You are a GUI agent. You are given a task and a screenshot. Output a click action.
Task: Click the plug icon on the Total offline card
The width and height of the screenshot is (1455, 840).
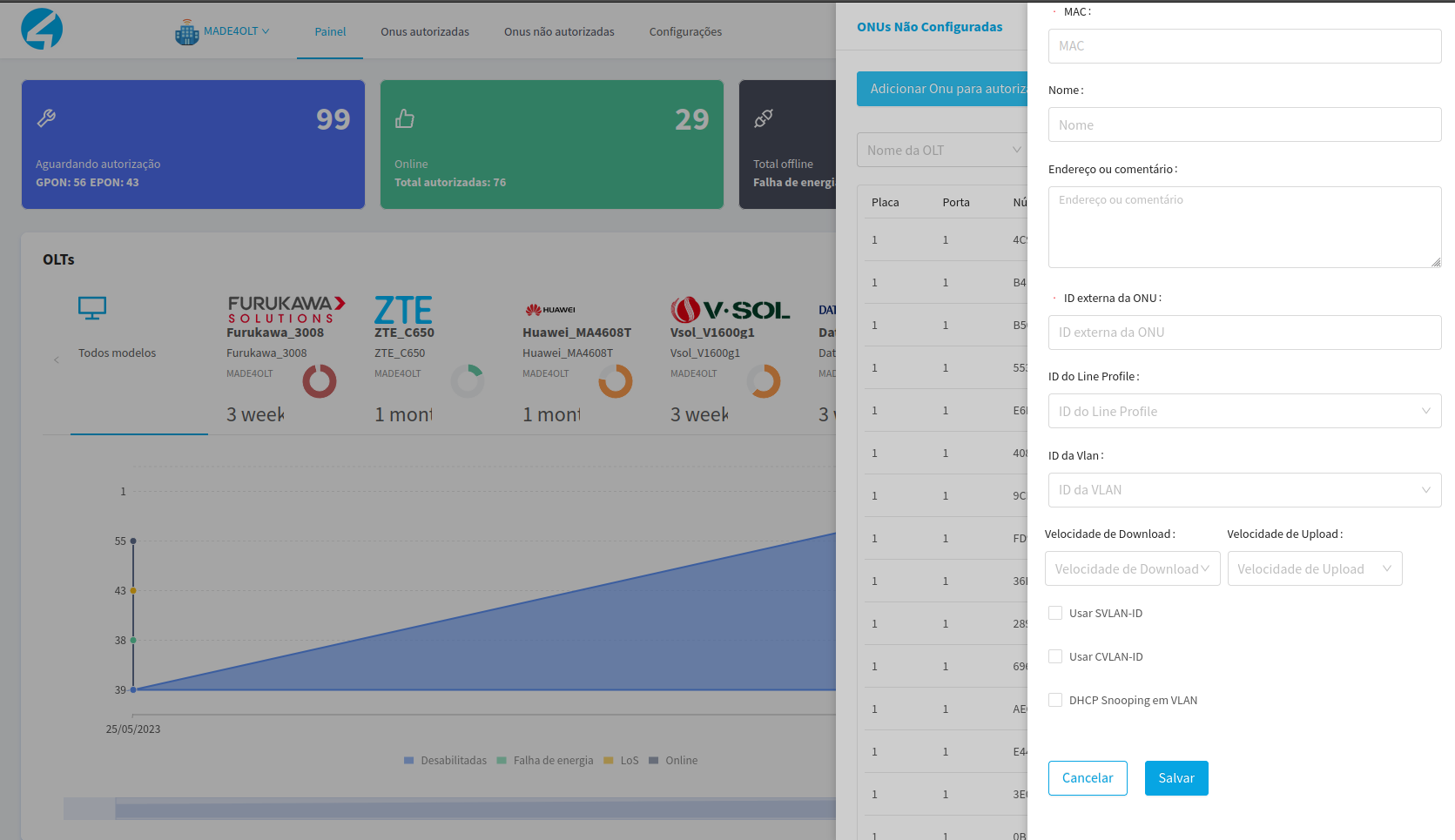tap(764, 118)
